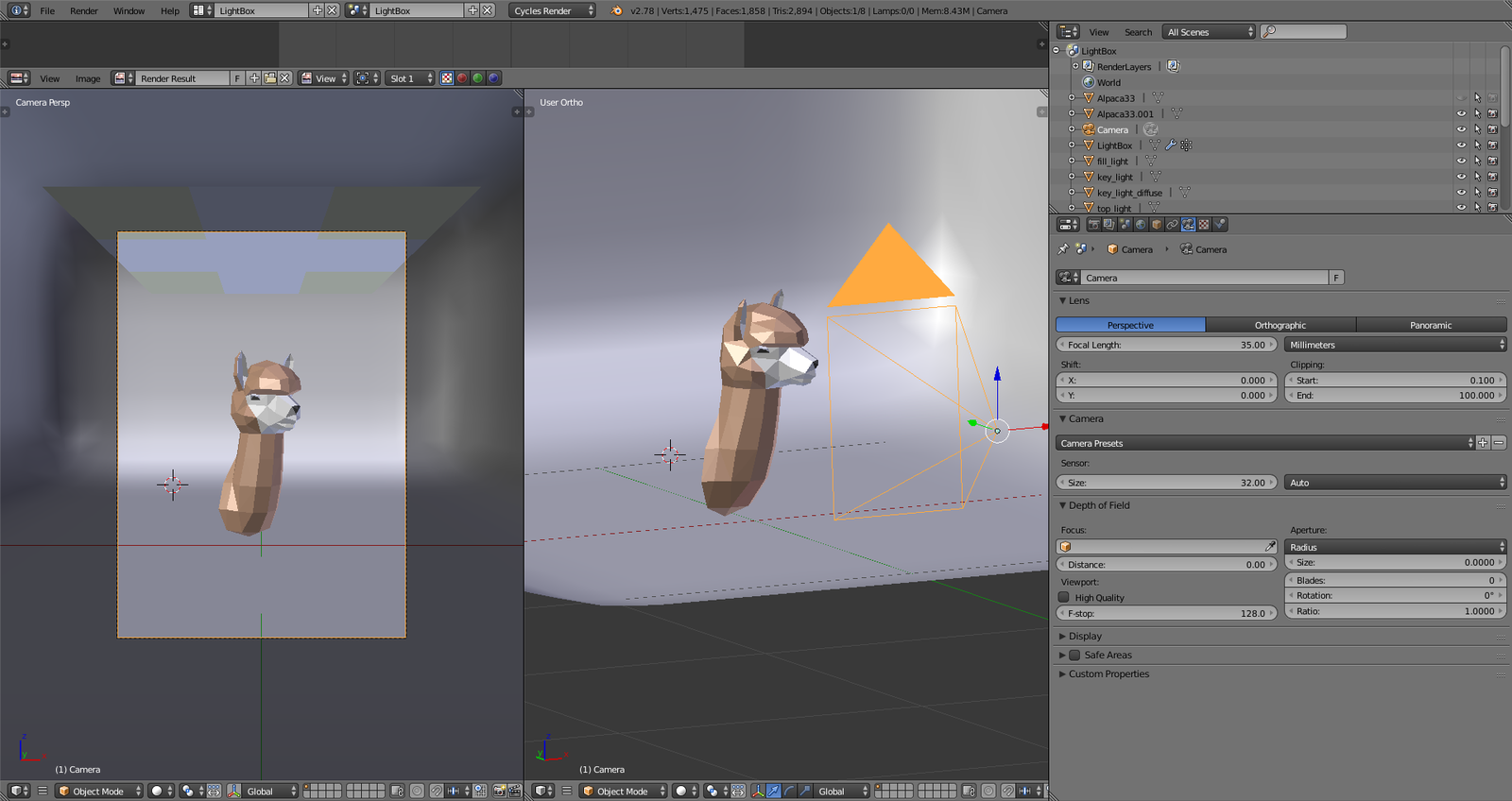This screenshot has width=1512, height=801.
Task: Open the Render menu
Action: pos(84,10)
